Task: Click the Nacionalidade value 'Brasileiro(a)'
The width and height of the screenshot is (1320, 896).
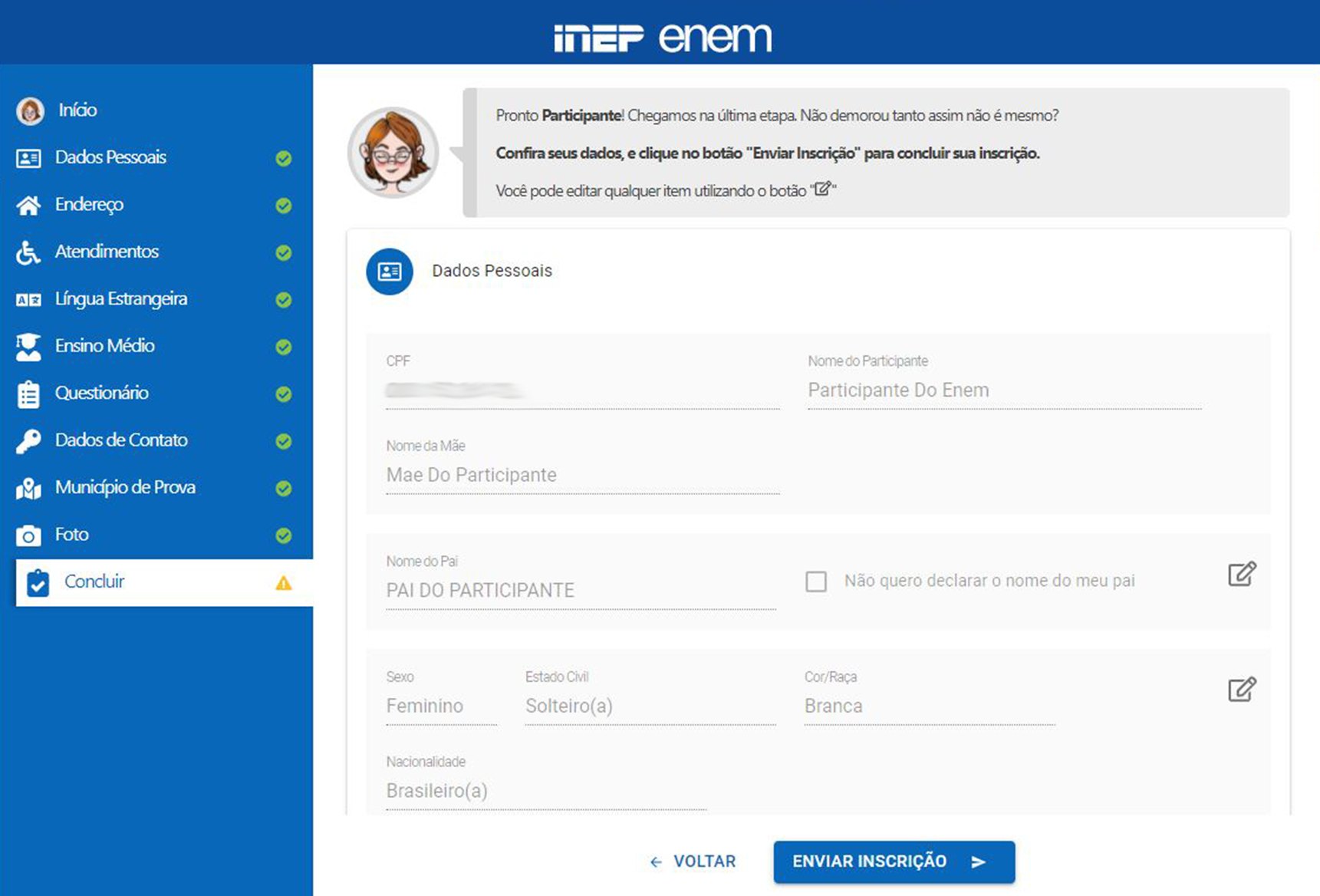Action: point(437,791)
